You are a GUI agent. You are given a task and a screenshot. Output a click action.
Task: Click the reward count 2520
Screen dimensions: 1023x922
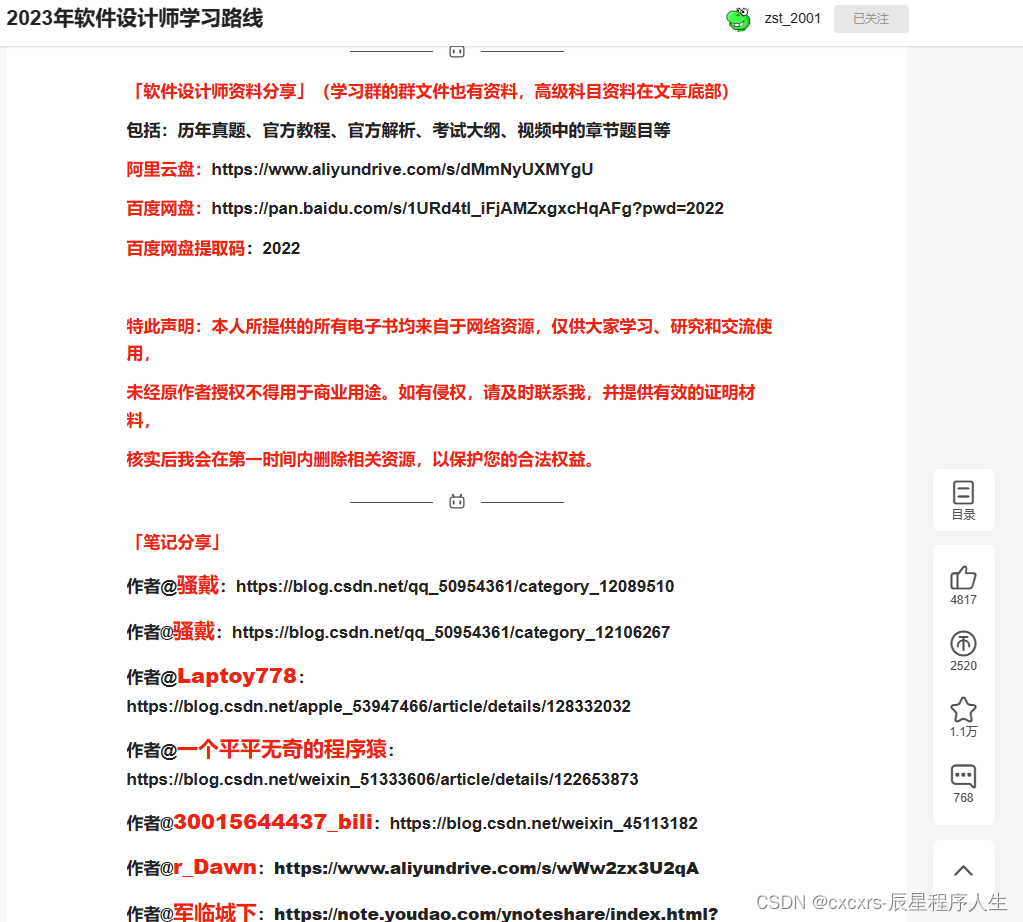[963, 666]
